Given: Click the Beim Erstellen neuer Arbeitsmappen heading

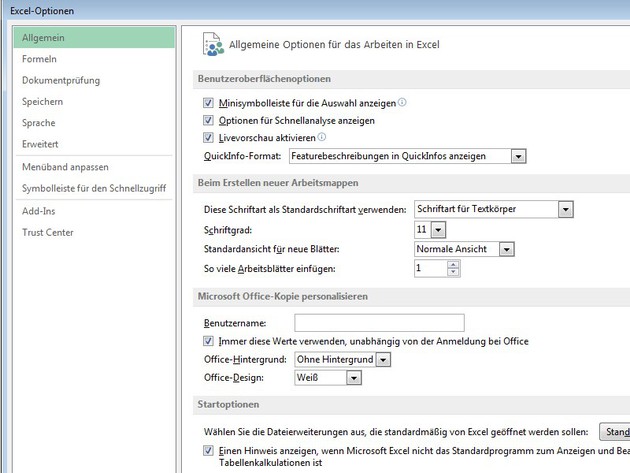Looking at the screenshot, I should click(x=278, y=182).
